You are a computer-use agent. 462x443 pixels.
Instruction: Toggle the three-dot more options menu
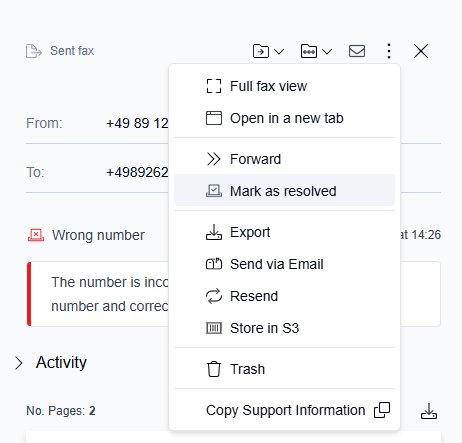[389, 51]
